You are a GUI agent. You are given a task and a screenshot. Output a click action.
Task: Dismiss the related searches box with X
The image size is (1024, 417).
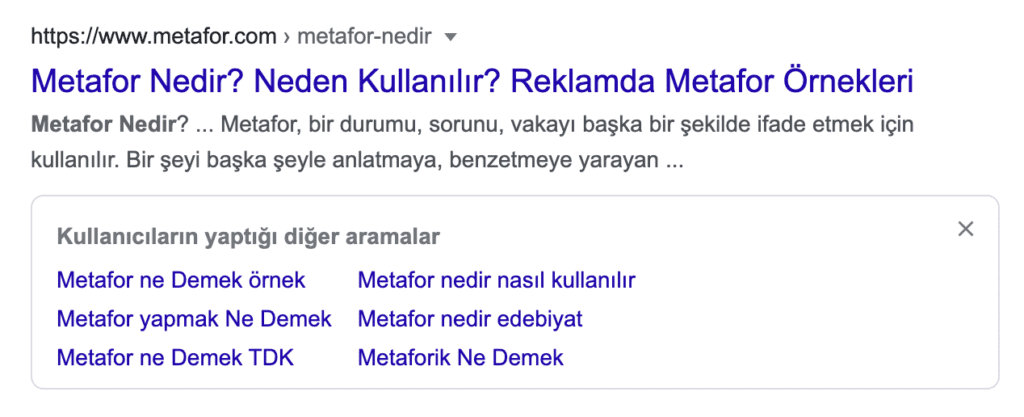(x=965, y=229)
